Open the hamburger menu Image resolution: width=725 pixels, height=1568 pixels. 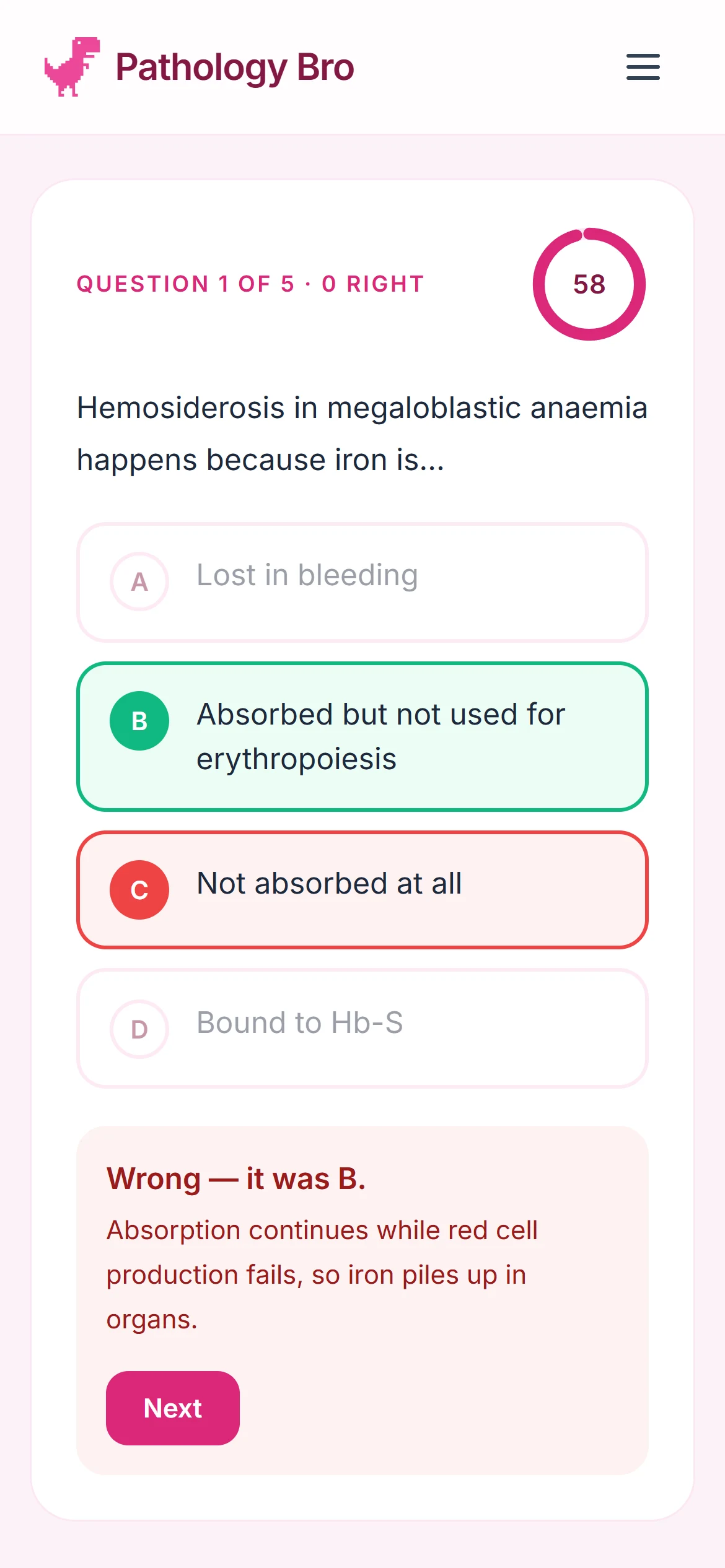[x=643, y=67]
